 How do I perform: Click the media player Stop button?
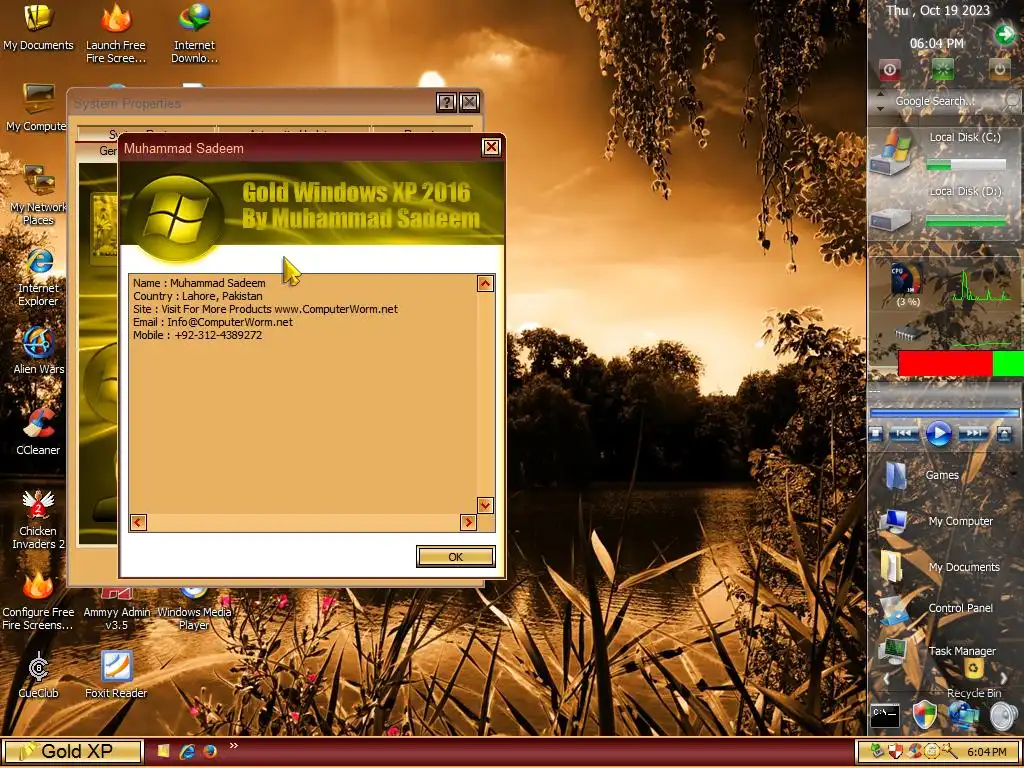pyautogui.click(x=877, y=434)
